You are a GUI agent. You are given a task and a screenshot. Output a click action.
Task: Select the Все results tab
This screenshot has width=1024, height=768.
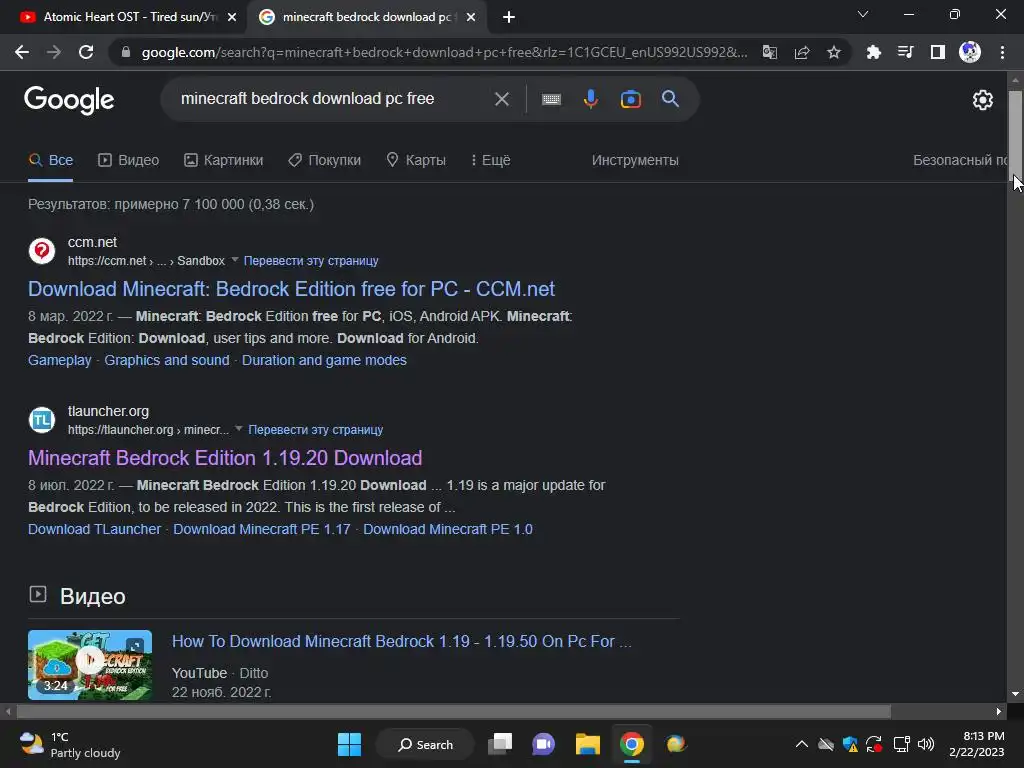(51, 160)
